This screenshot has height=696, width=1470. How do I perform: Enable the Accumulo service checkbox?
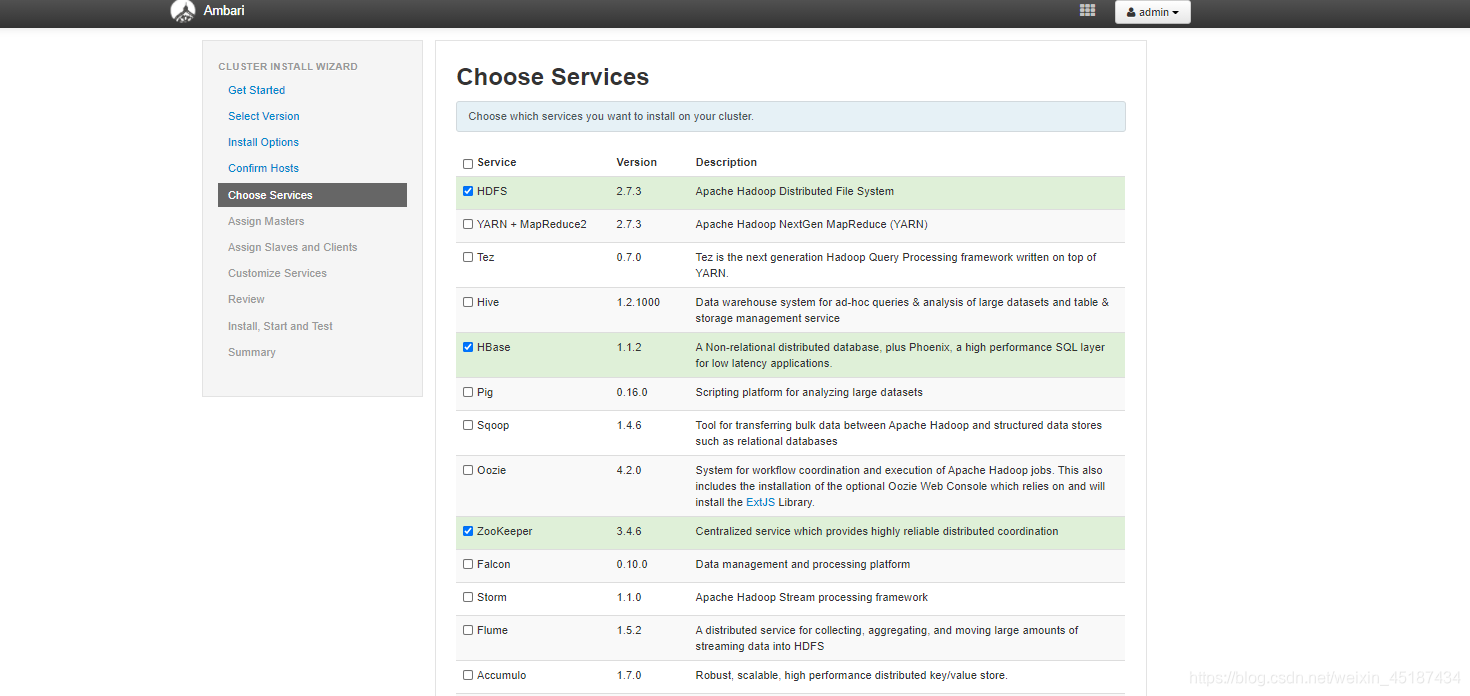[468, 675]
